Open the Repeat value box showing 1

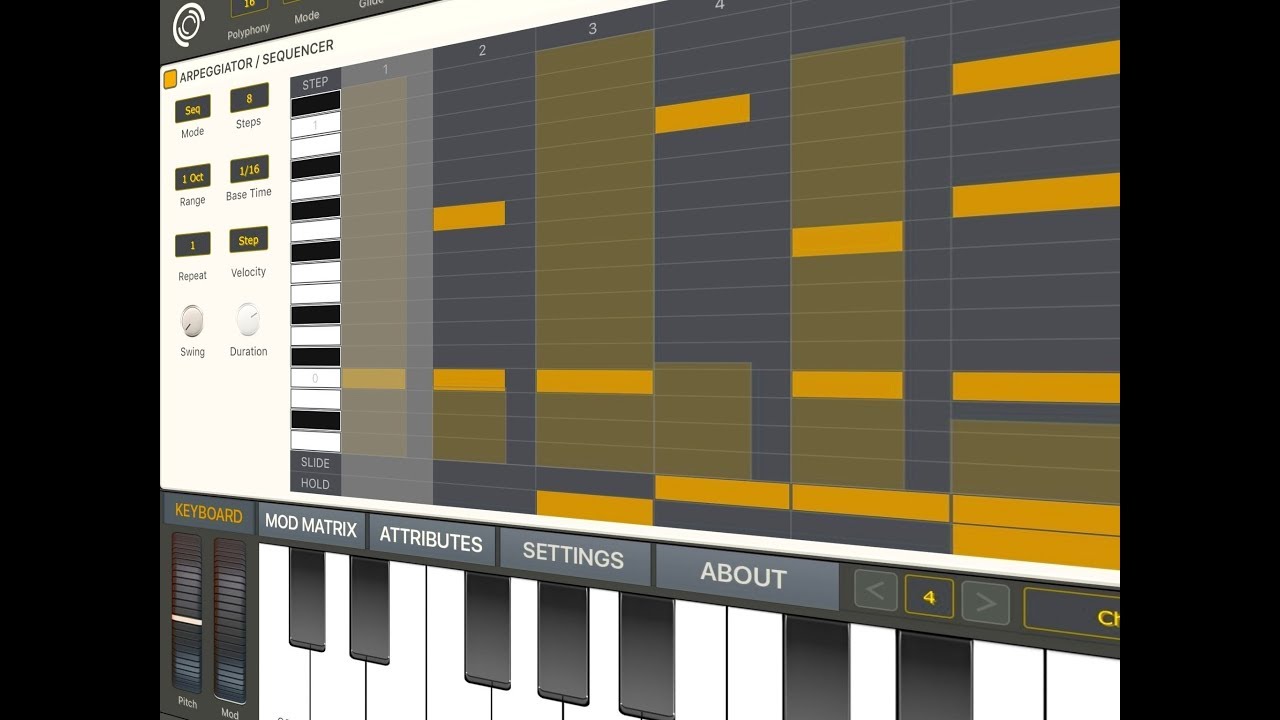coord(192,246)
